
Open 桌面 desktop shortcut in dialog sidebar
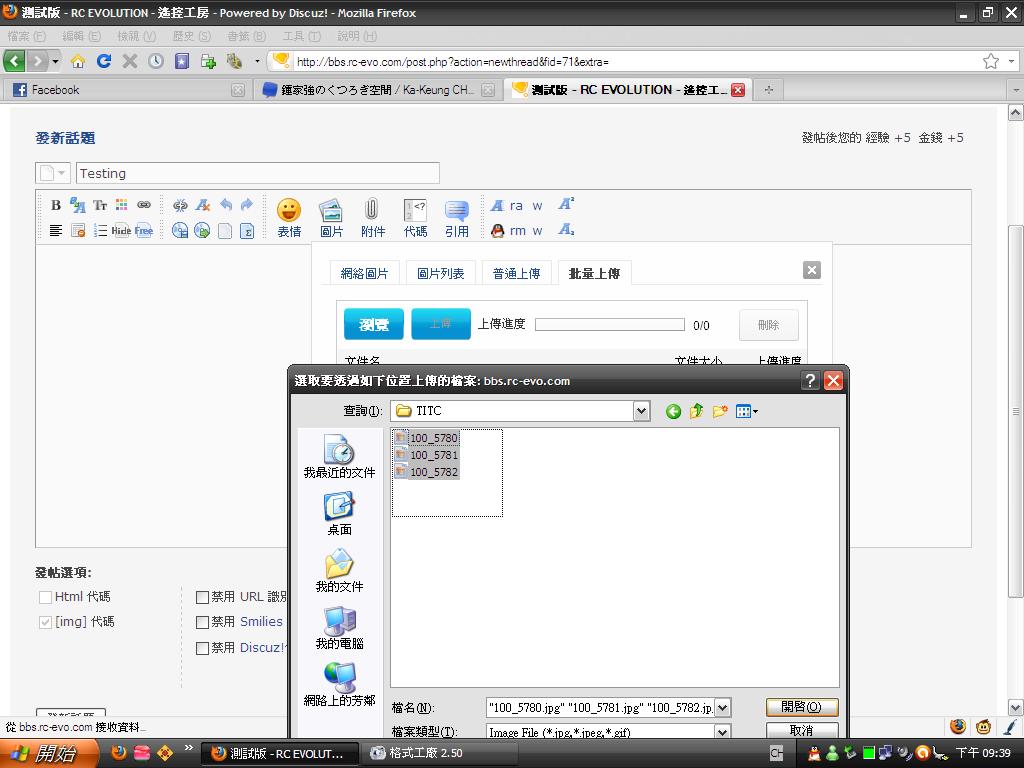[339, 514]
